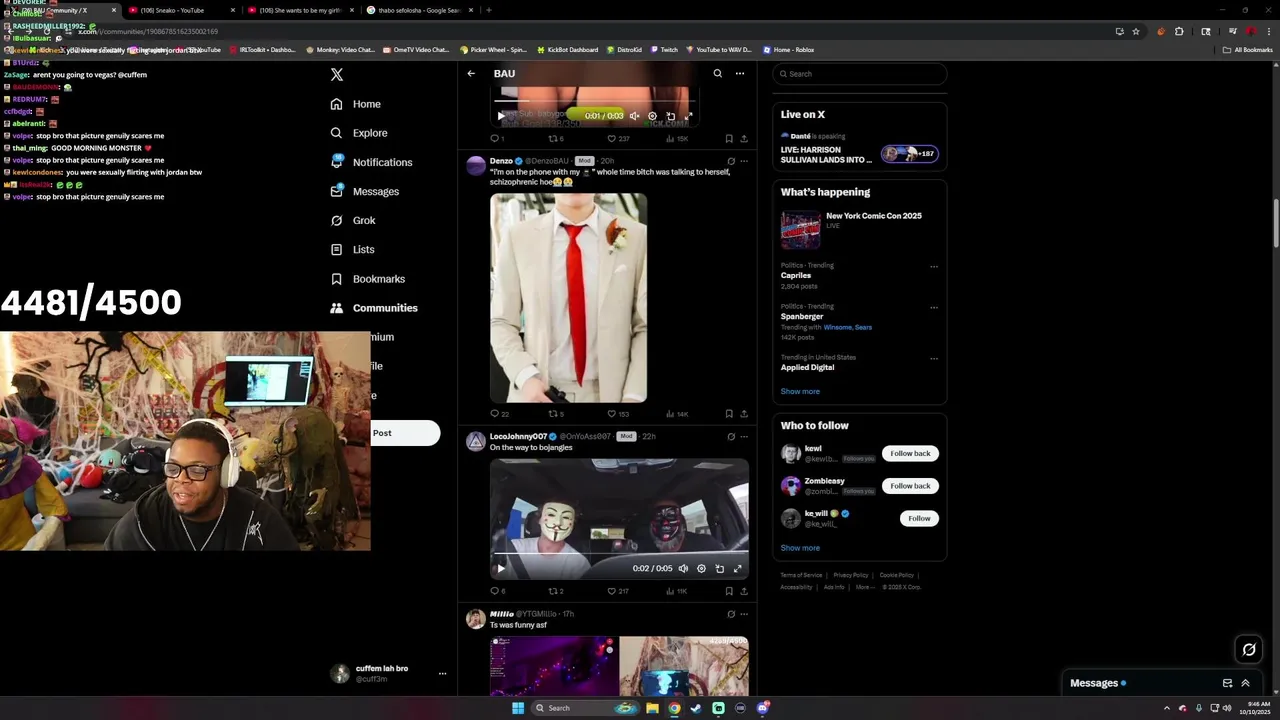Screen dimensions: 1280x720
Task: Join the live Harrison Sullivan space
Action: point(859,150)
